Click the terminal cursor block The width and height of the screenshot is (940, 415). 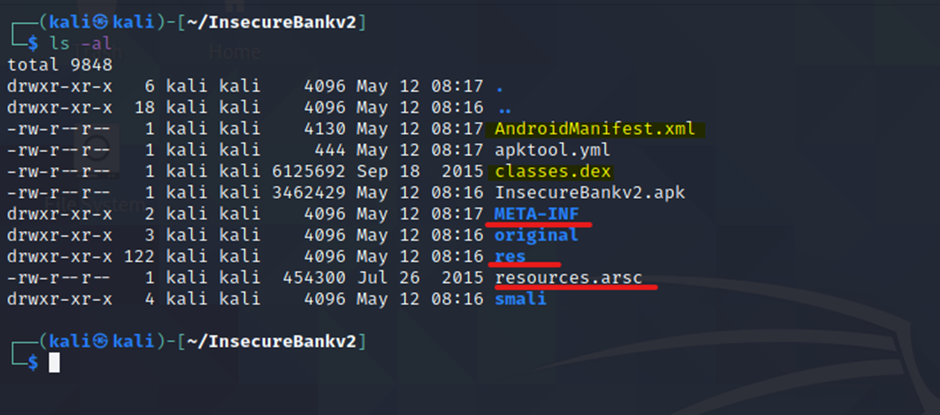pos(55,362)
